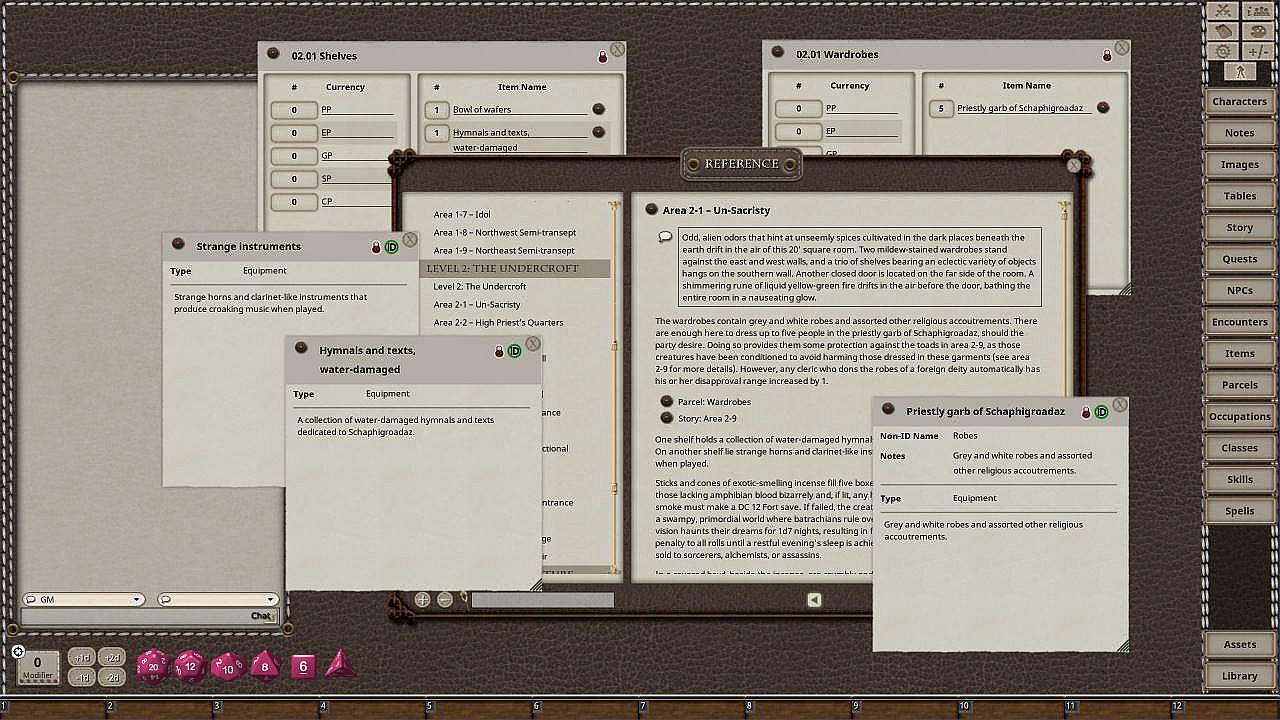The height and width of the screenshot is (720, 1280).
Task: Open the options gear in the top-right toolbar
Action: (x=1222, y=51)
